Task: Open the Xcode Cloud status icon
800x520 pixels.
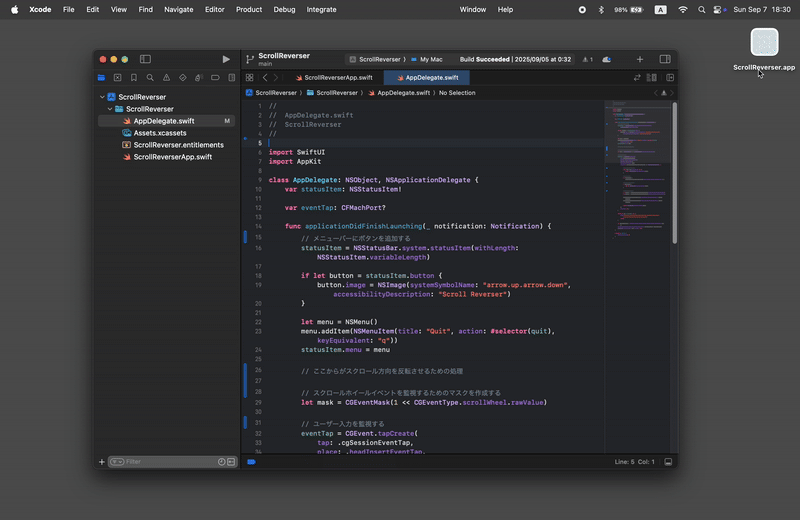Action: click(x=607, y=59)
